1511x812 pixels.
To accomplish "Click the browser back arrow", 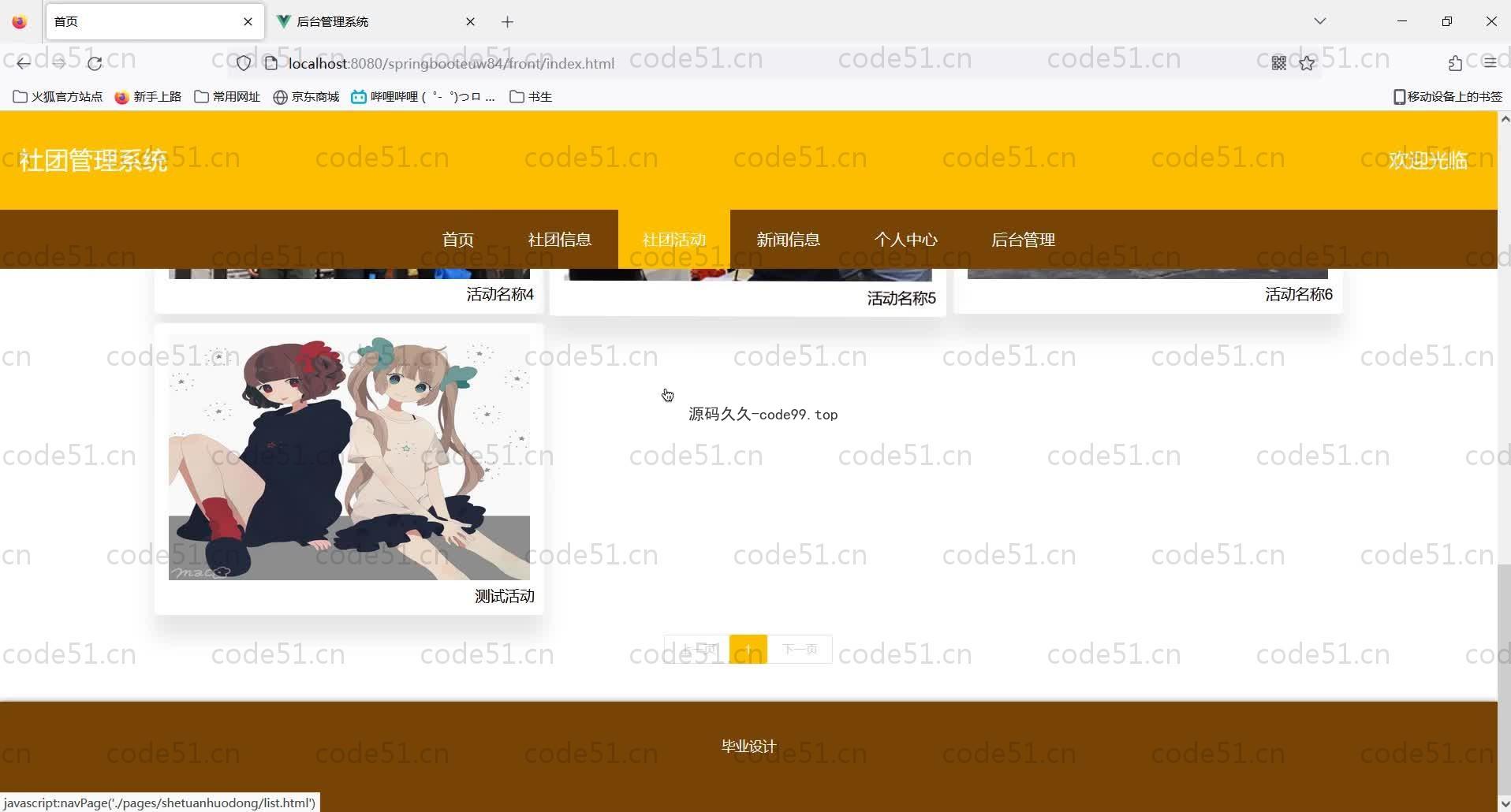I will (24, 63).
